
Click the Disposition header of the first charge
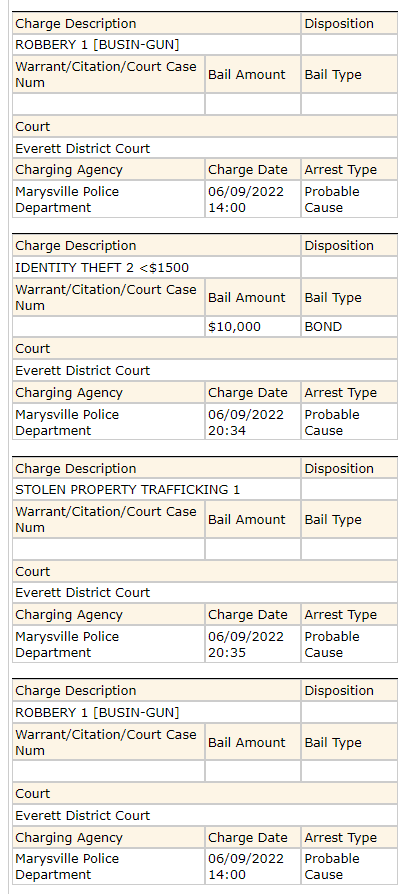(339, 23)
